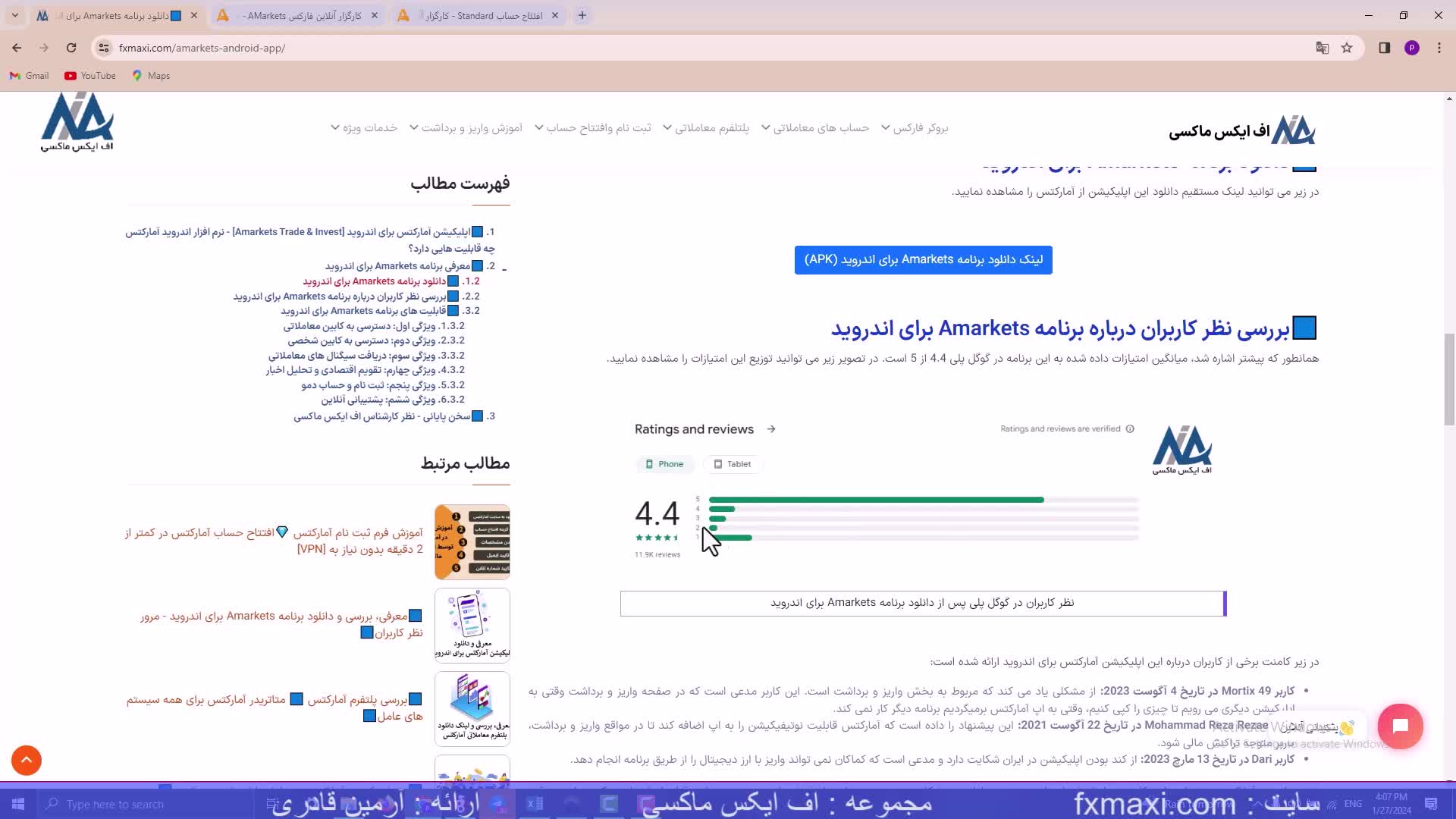Select the Phone reviews chip
This screenshot has height=819, width=1456.
pyautogui.click(x=664, y=464)
